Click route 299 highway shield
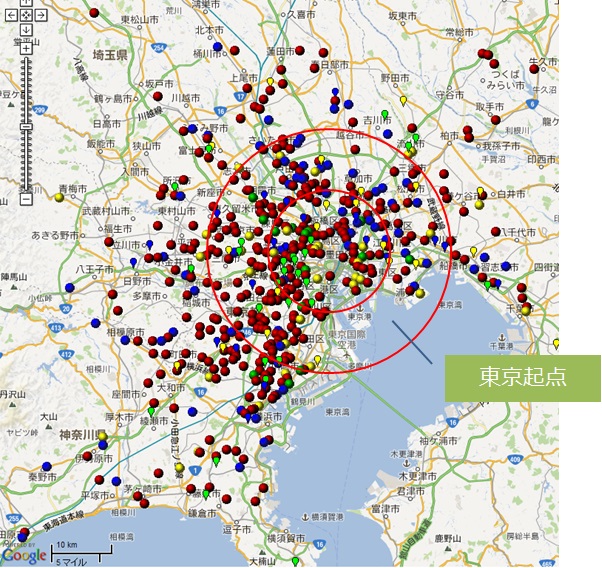The height and width of the screenshot is (568, 602). [x=39, y=110]
